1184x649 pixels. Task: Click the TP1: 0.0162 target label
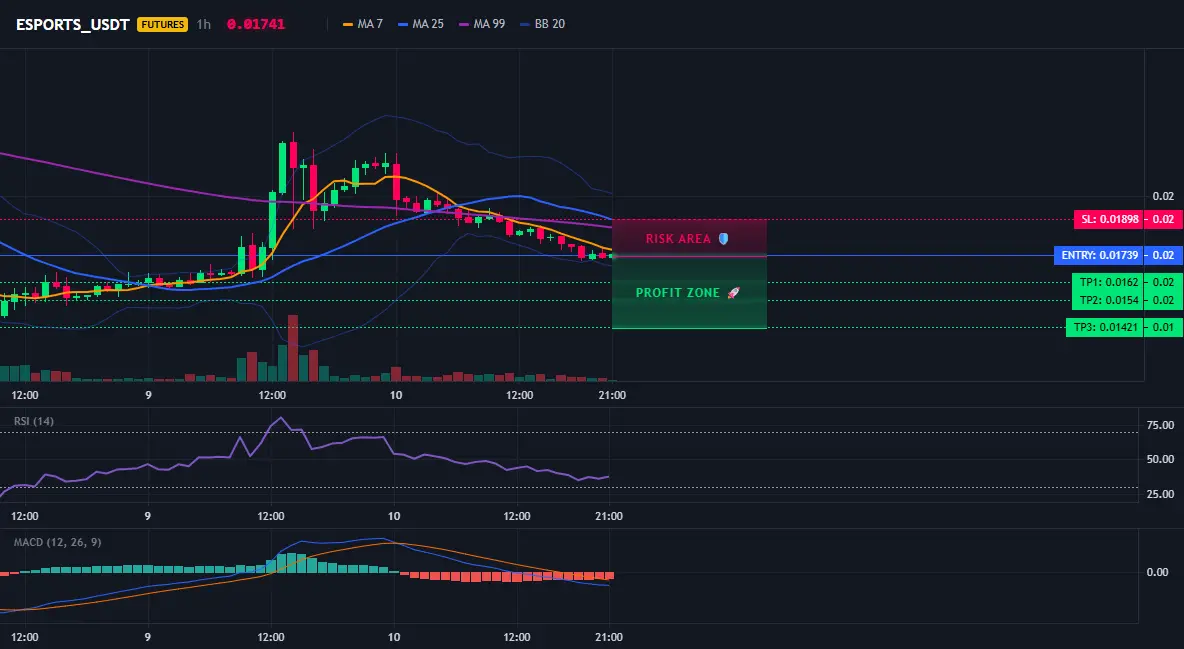click(x=1108, y=283)
